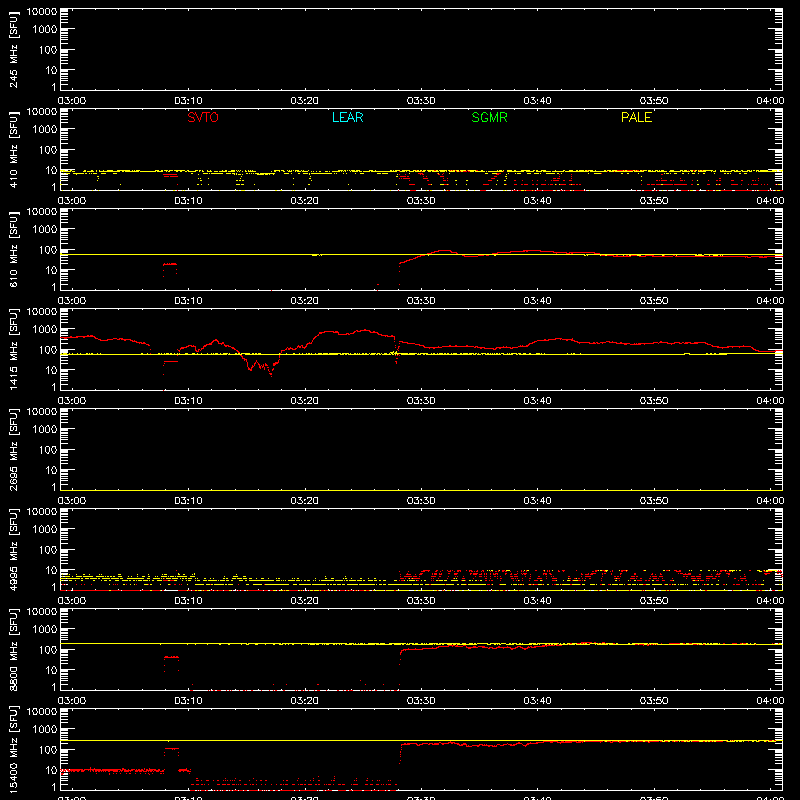Click 03:30 tick under the 8800 MHz panel
The height and width of the screenshot is (800, 800).
(421, 701)
